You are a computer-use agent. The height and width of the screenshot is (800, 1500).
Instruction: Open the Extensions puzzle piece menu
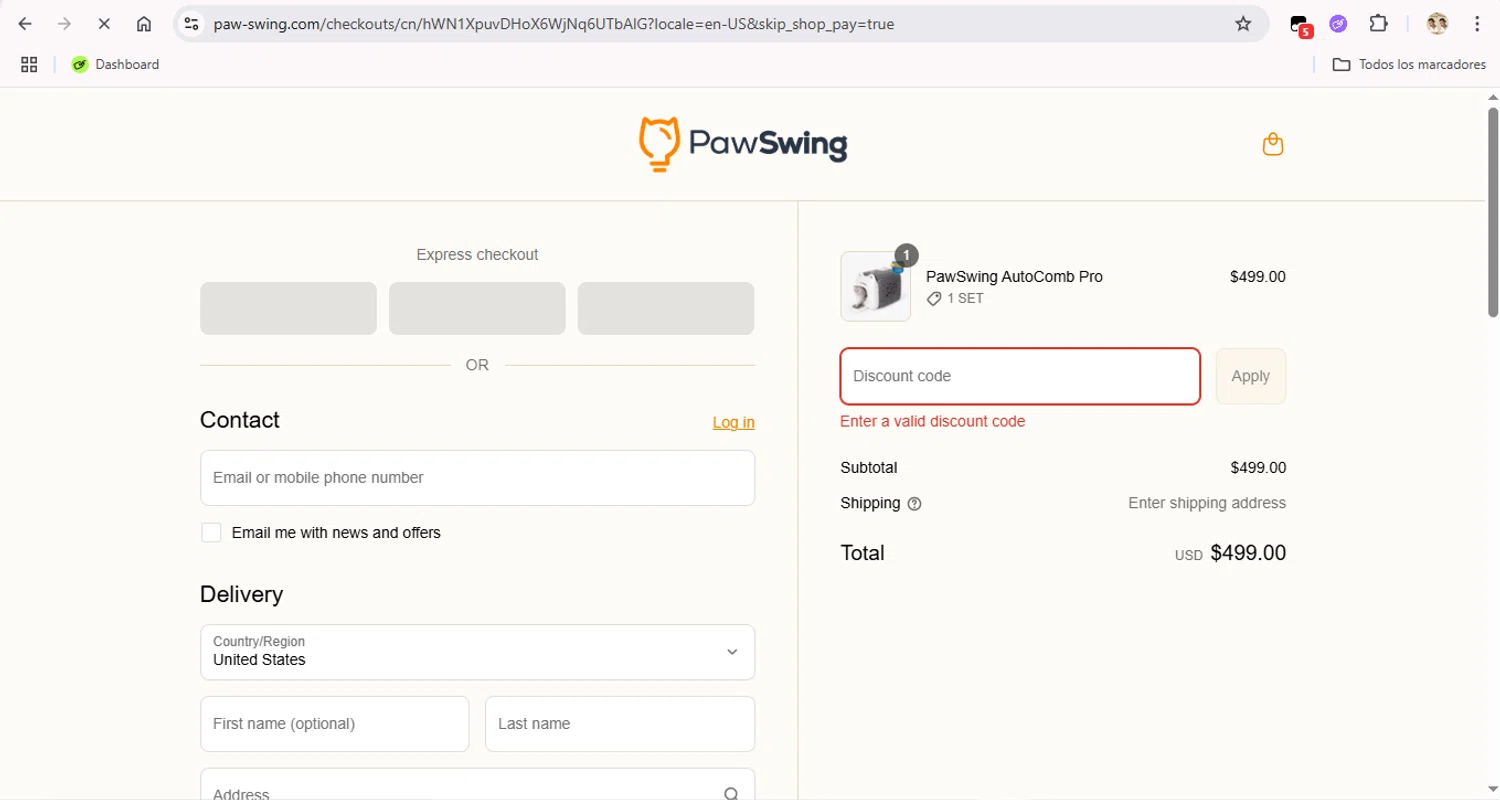pos(1378,24)
